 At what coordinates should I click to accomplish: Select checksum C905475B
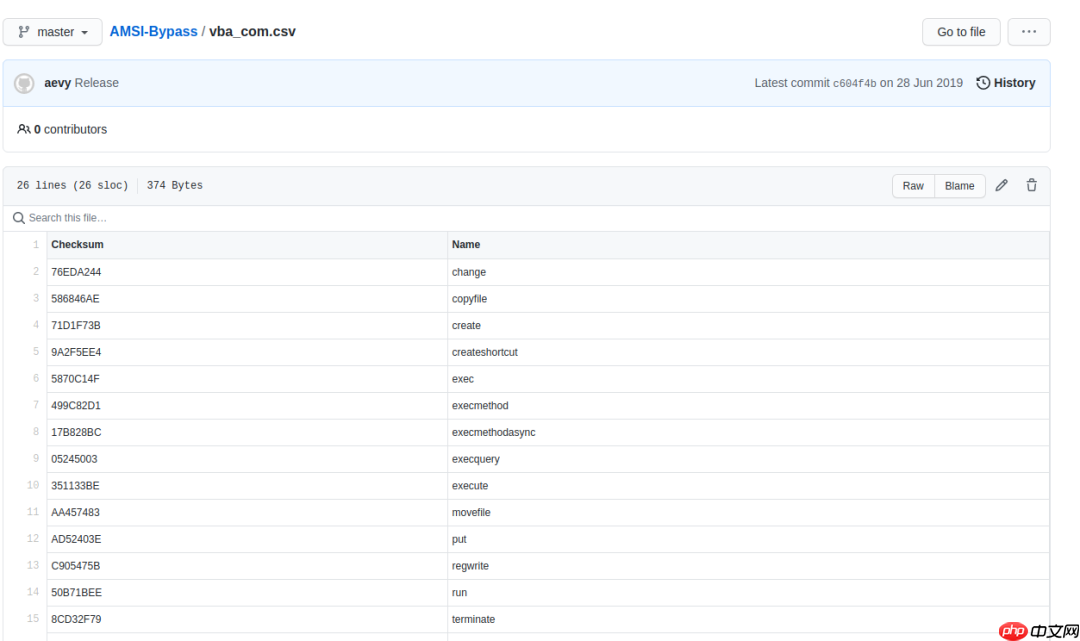coord(75,566)
